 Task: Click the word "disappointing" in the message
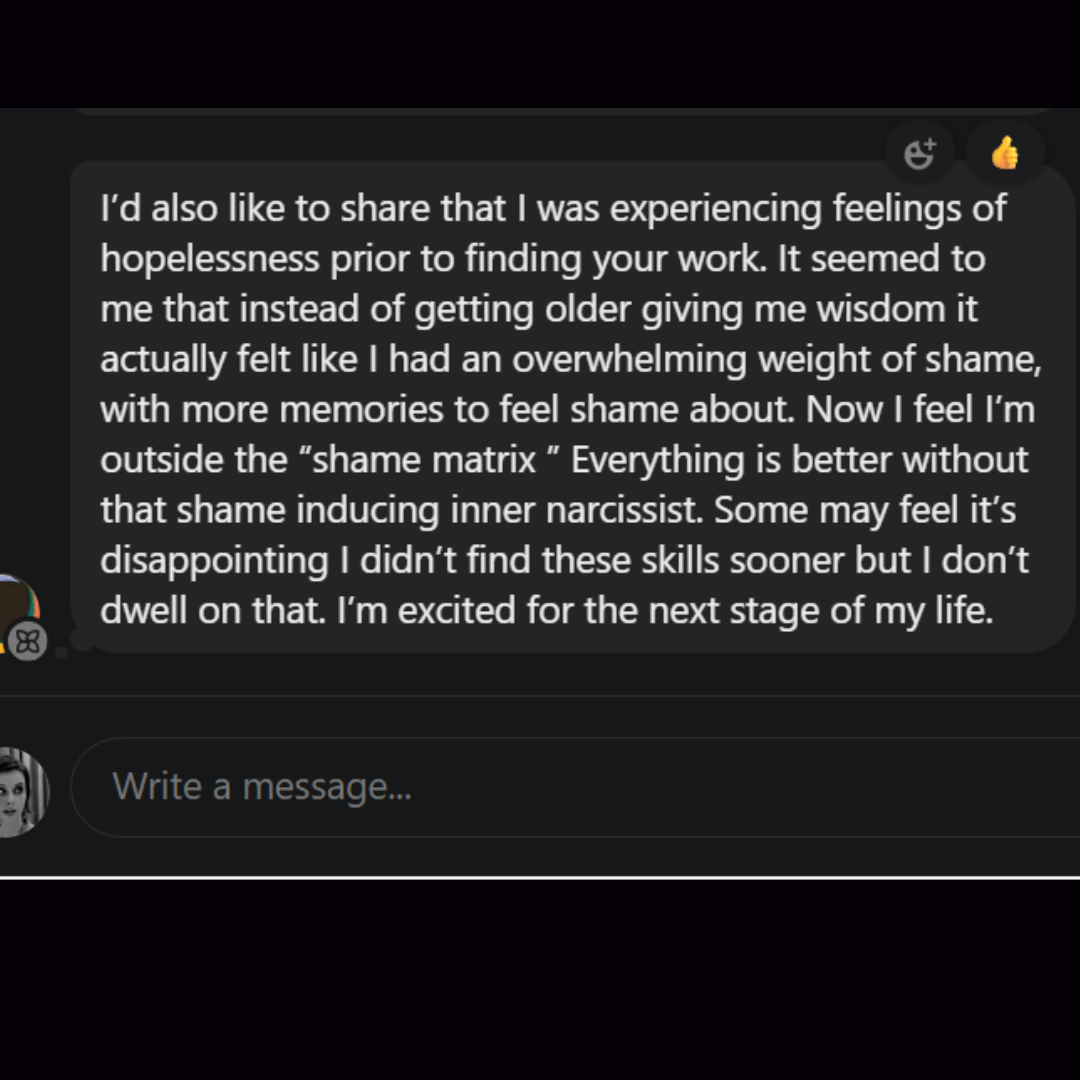214,560
